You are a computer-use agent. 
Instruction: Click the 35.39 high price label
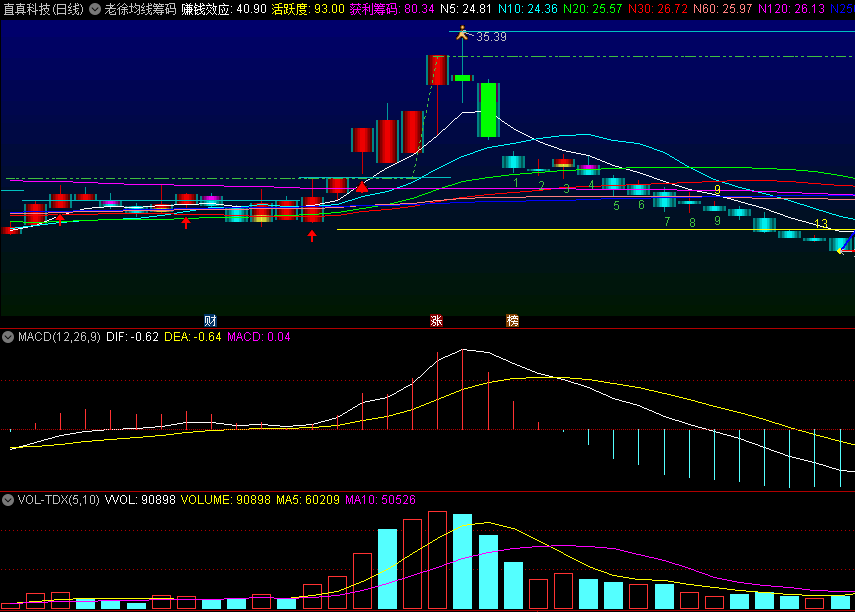pos(491,37)
